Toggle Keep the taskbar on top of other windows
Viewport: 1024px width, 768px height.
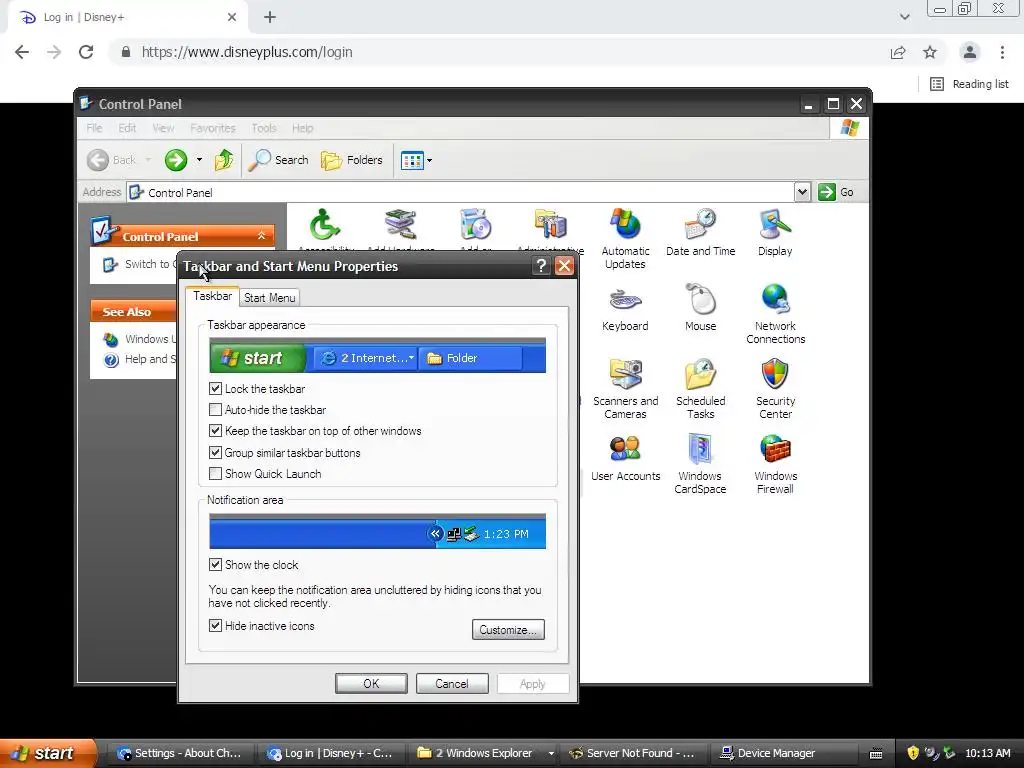click(x=215, y=431)
